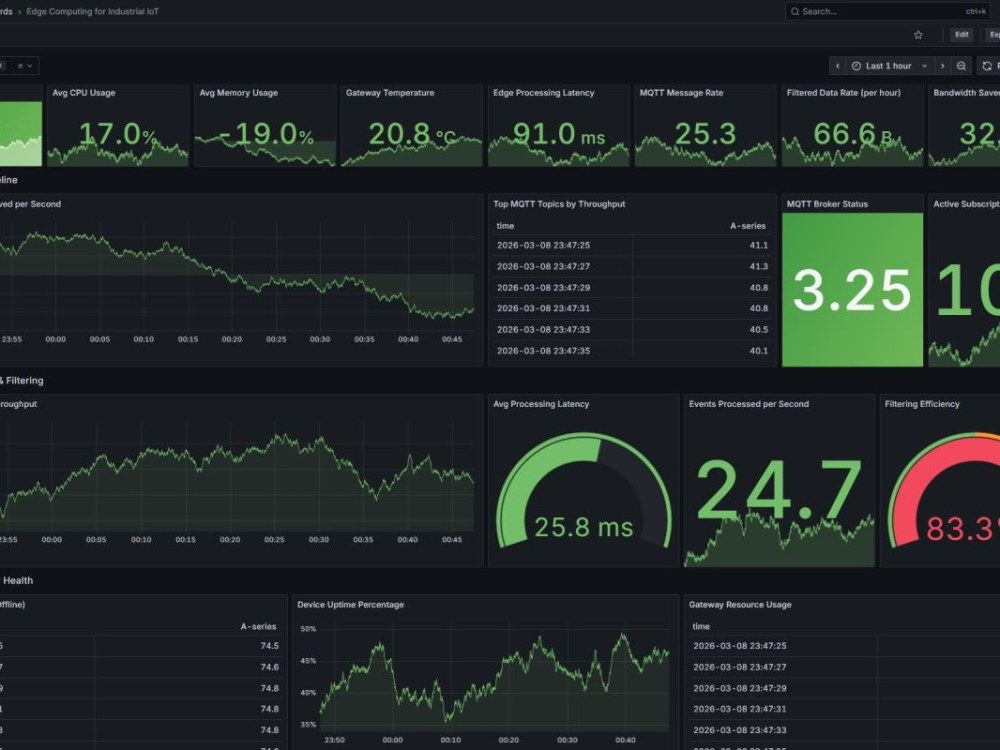Screen dimensions: 1000x750
Task: Open the MQTT Broker Status panel title
Action: click(x=827, y=204)
